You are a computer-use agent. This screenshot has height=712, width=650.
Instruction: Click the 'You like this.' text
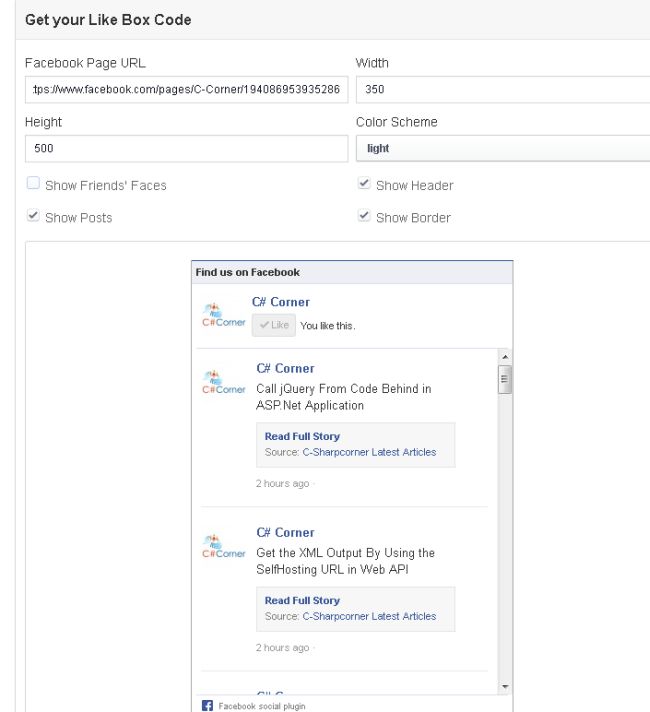pyautogui.click(x=327, y=326)
